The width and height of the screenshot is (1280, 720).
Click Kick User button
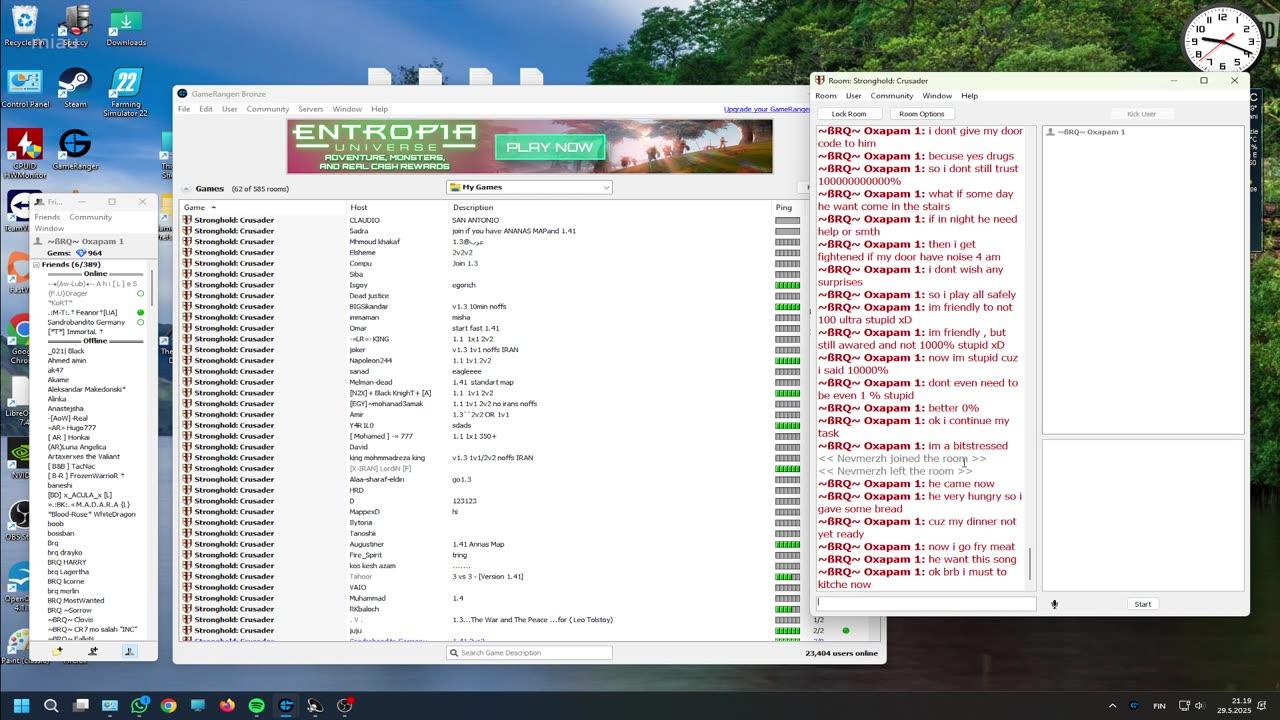(1141, 114)
